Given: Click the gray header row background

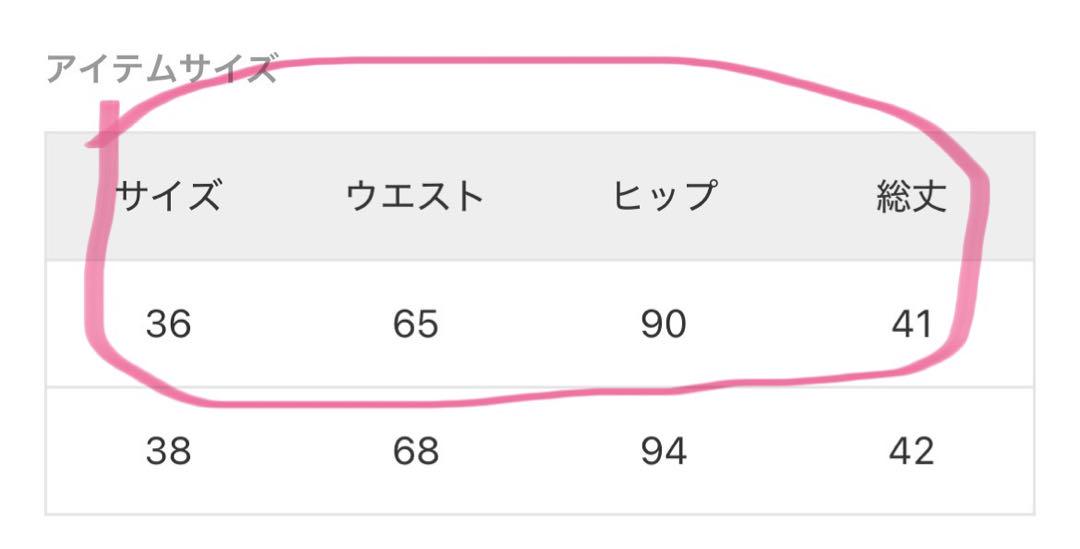Looking at the screenshot, I should click(540, 196).
